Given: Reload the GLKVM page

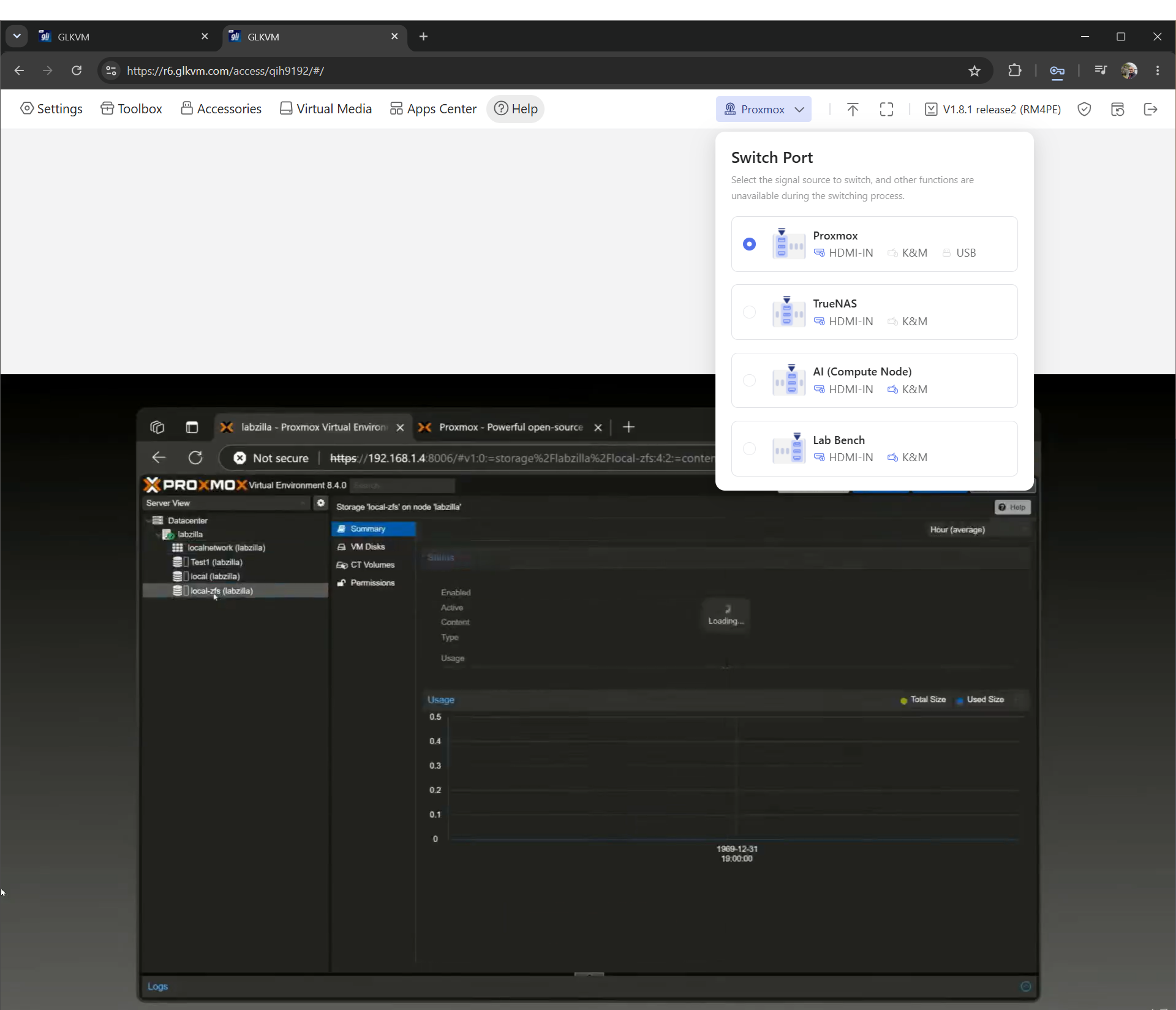Looking at the screenshot, I should 77,70.
